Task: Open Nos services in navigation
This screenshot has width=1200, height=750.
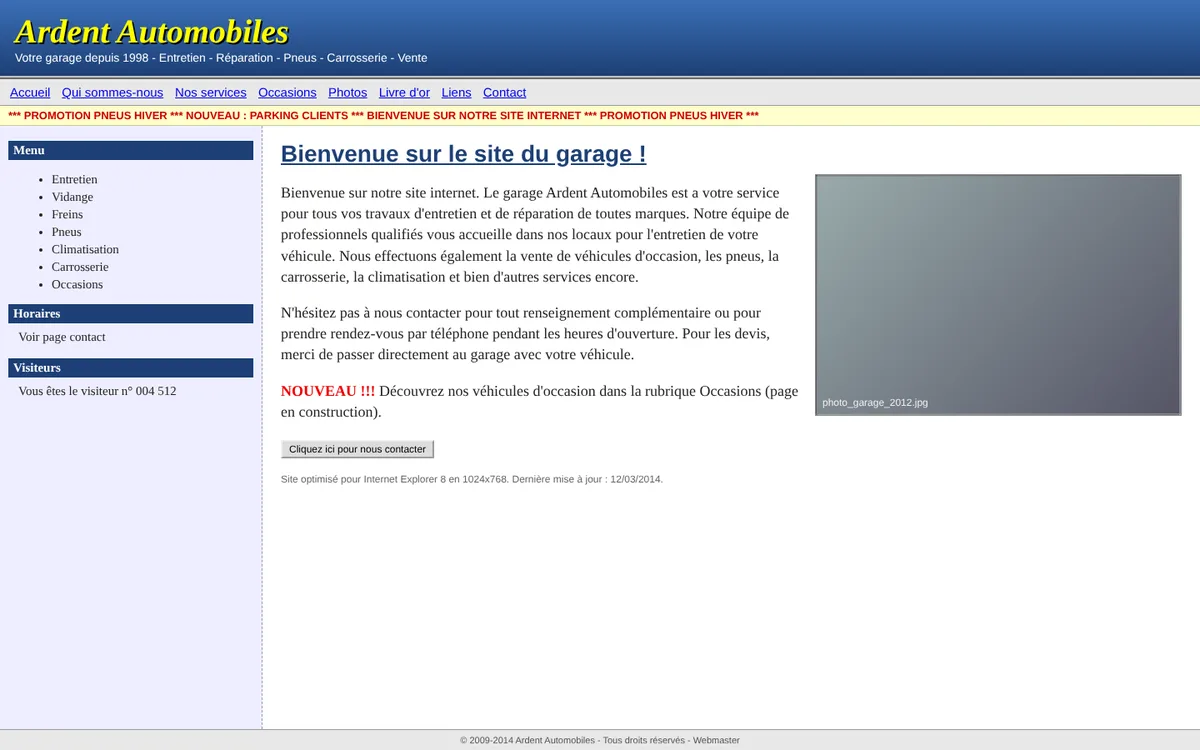Action: point(210,92)
